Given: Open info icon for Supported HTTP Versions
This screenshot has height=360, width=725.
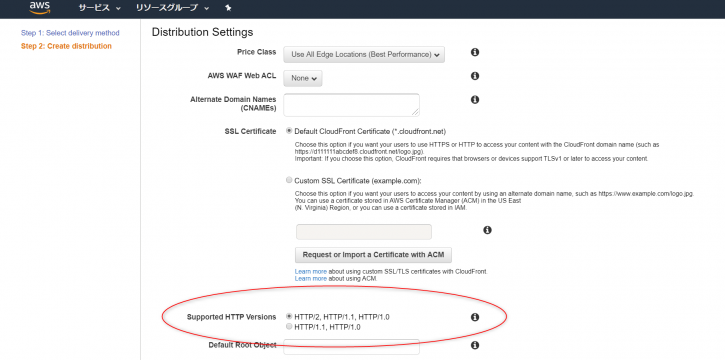Looking at the screenshot, I should [474, 317].
